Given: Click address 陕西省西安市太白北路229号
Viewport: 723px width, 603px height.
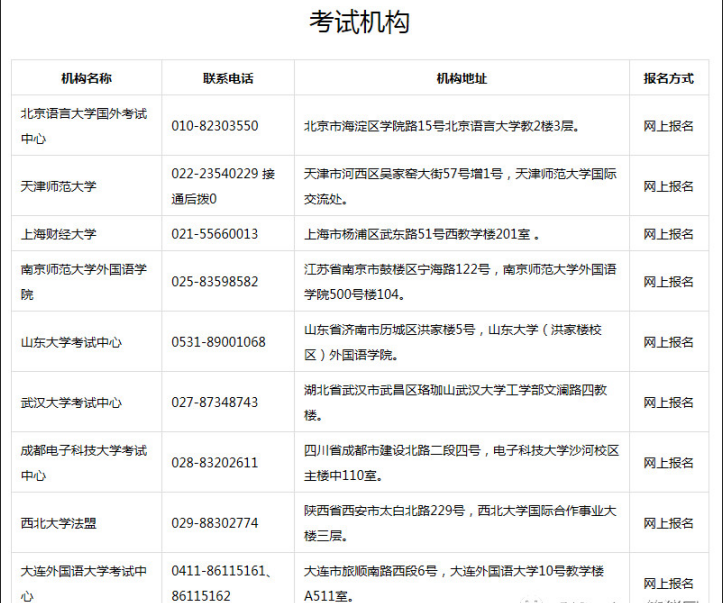Looking at the screenshot, I should pyautogui.click(x=385, y=511).
